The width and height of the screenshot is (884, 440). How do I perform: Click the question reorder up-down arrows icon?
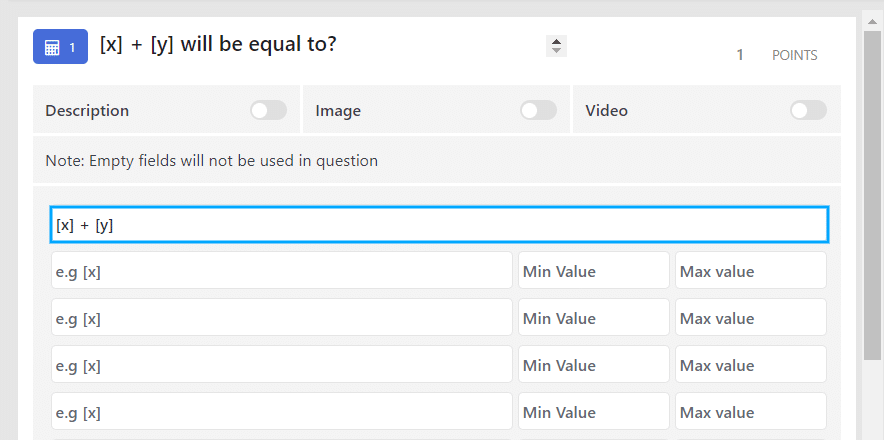tap(556, 46)
